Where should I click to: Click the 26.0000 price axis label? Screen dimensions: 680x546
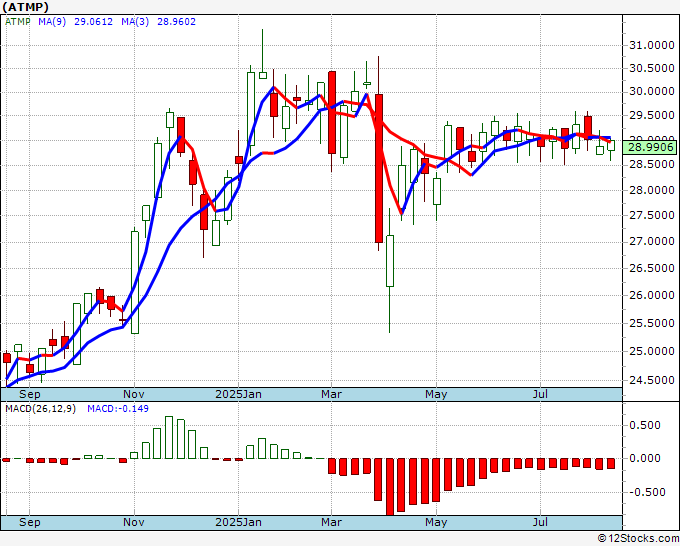point(651,295)
